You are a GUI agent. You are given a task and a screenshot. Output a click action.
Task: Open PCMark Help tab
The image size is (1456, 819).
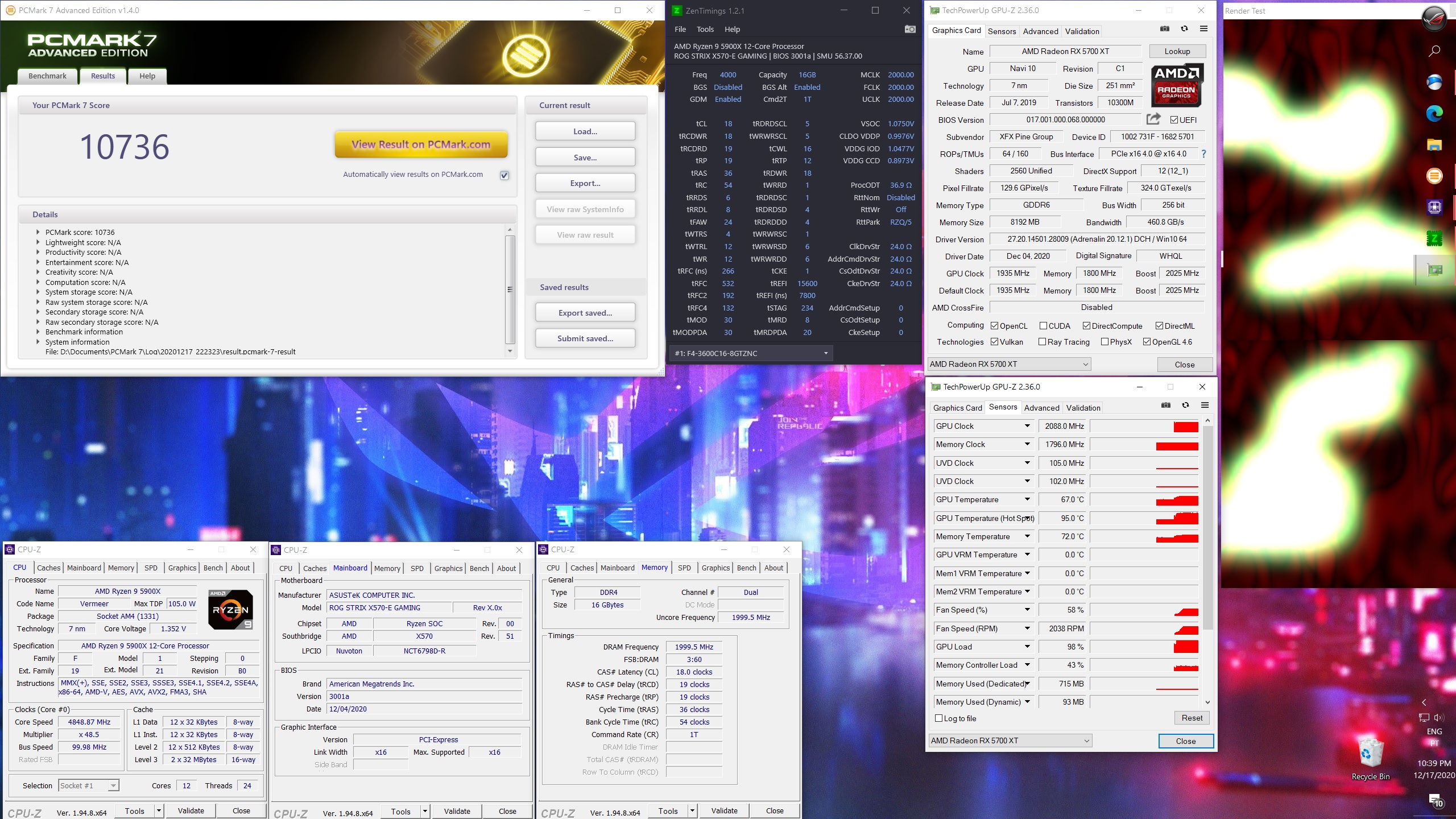(x=147, y=76)
